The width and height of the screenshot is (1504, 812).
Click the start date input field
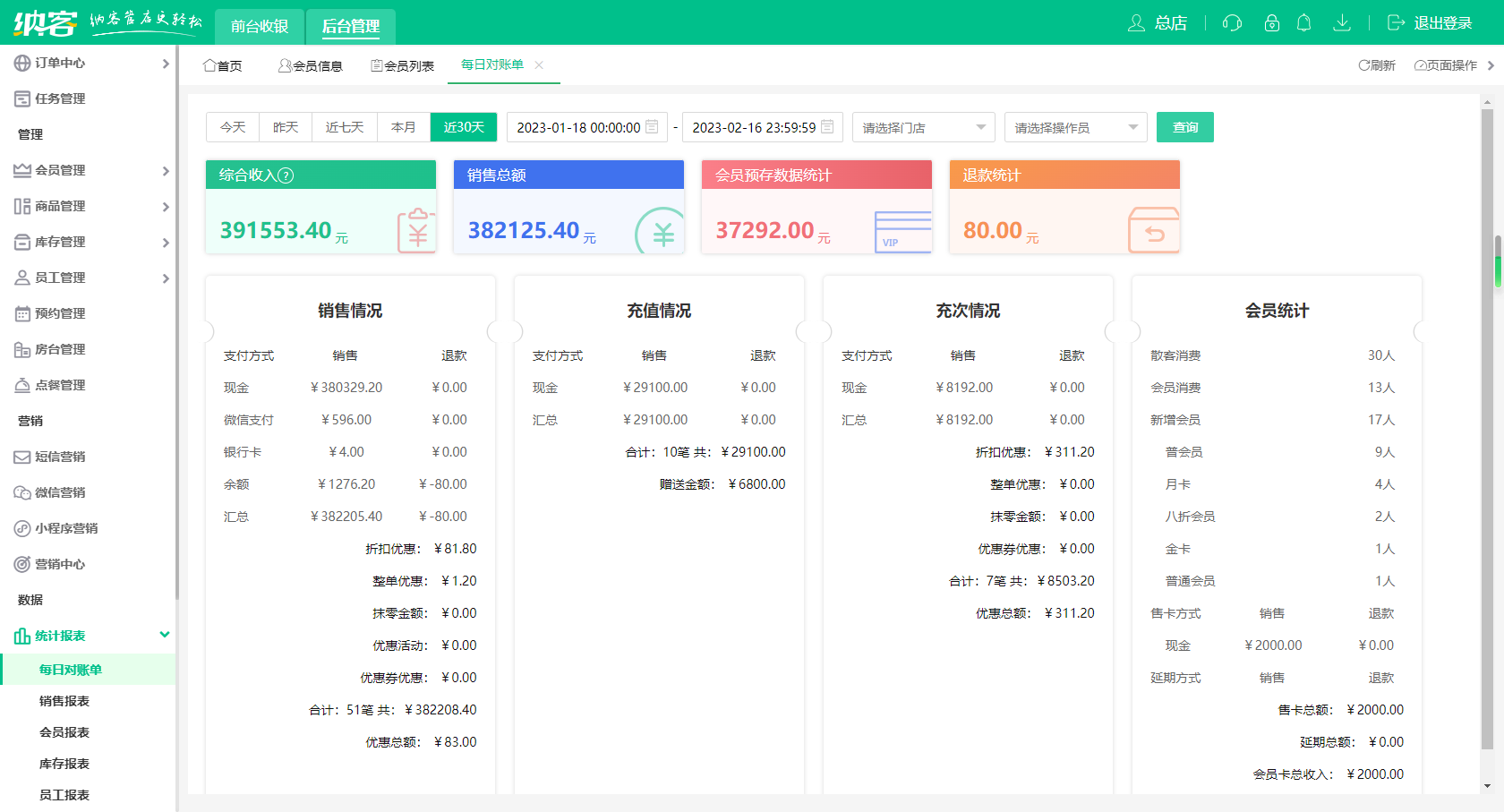586,127
